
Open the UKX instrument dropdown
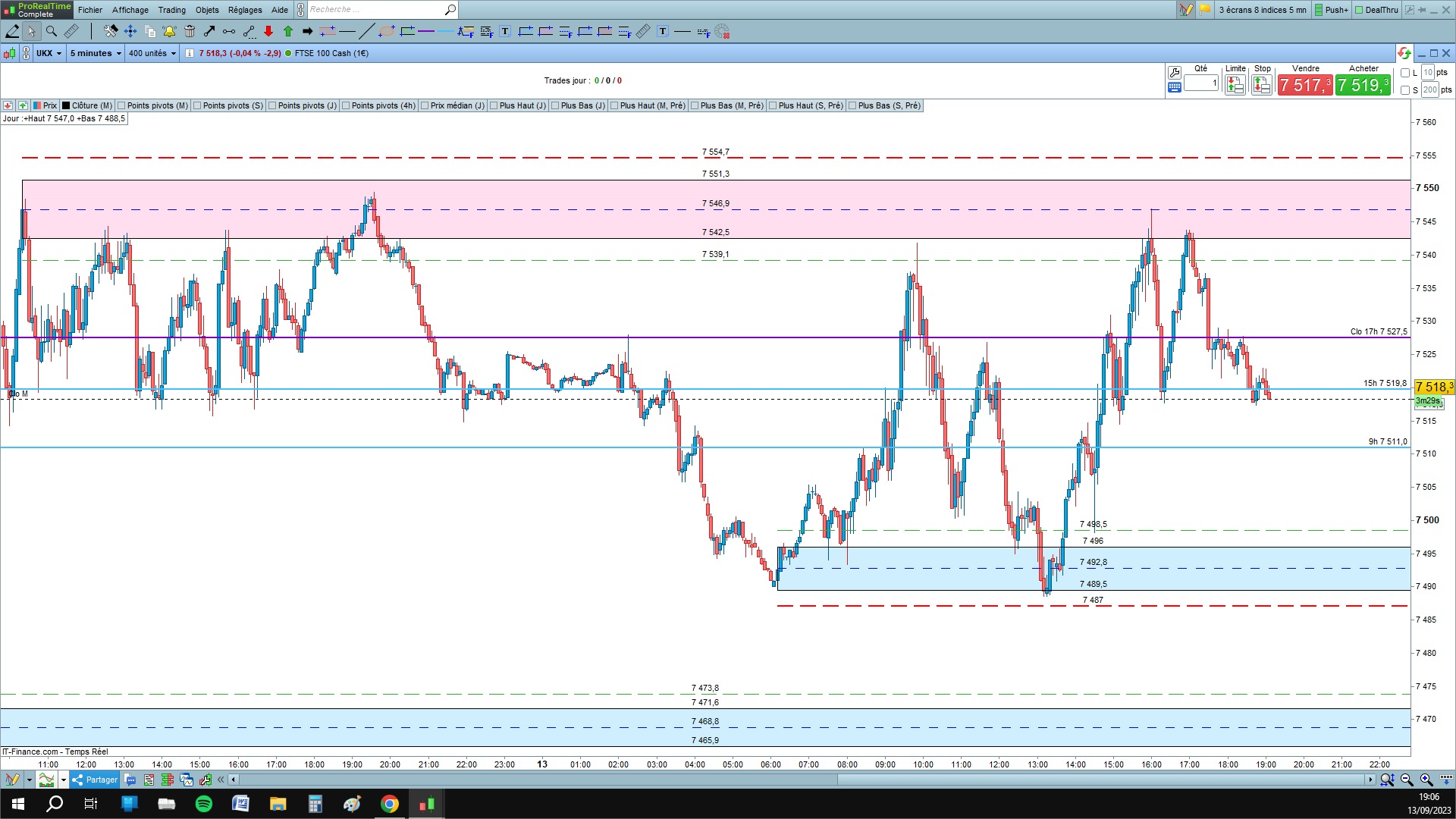tap(49, 53)
